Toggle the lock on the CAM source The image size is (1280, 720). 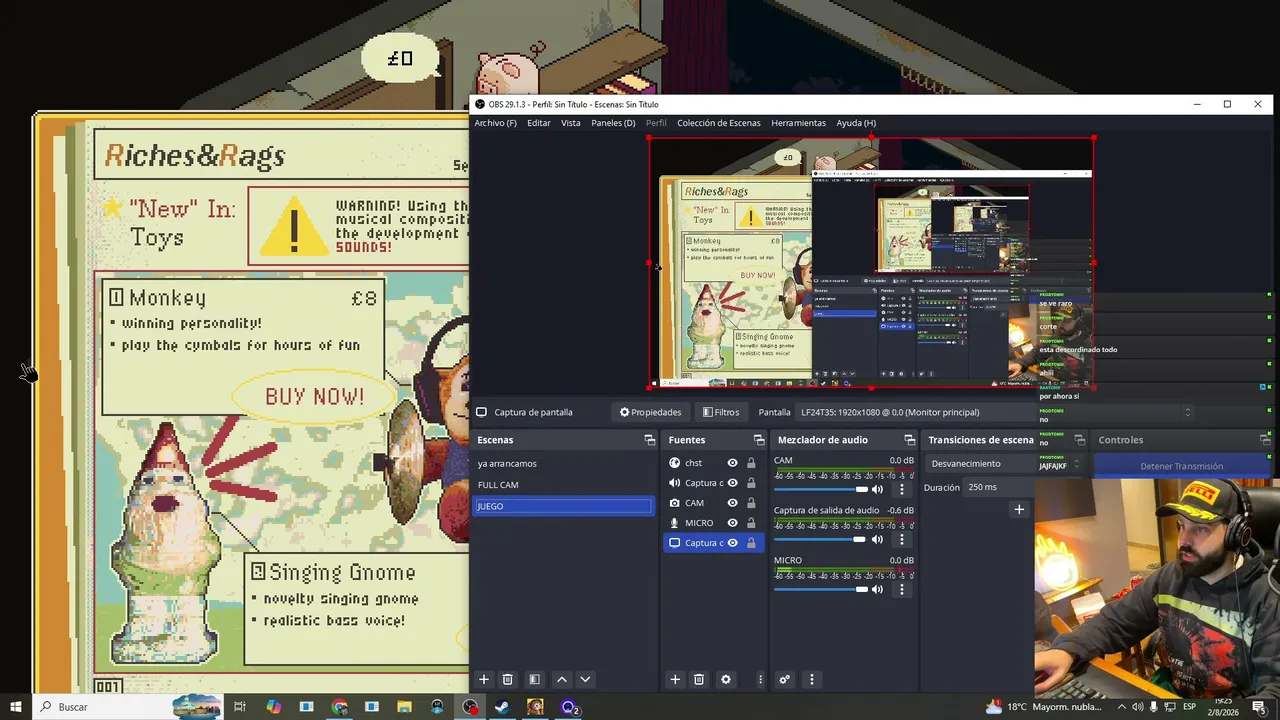(751, 503)
